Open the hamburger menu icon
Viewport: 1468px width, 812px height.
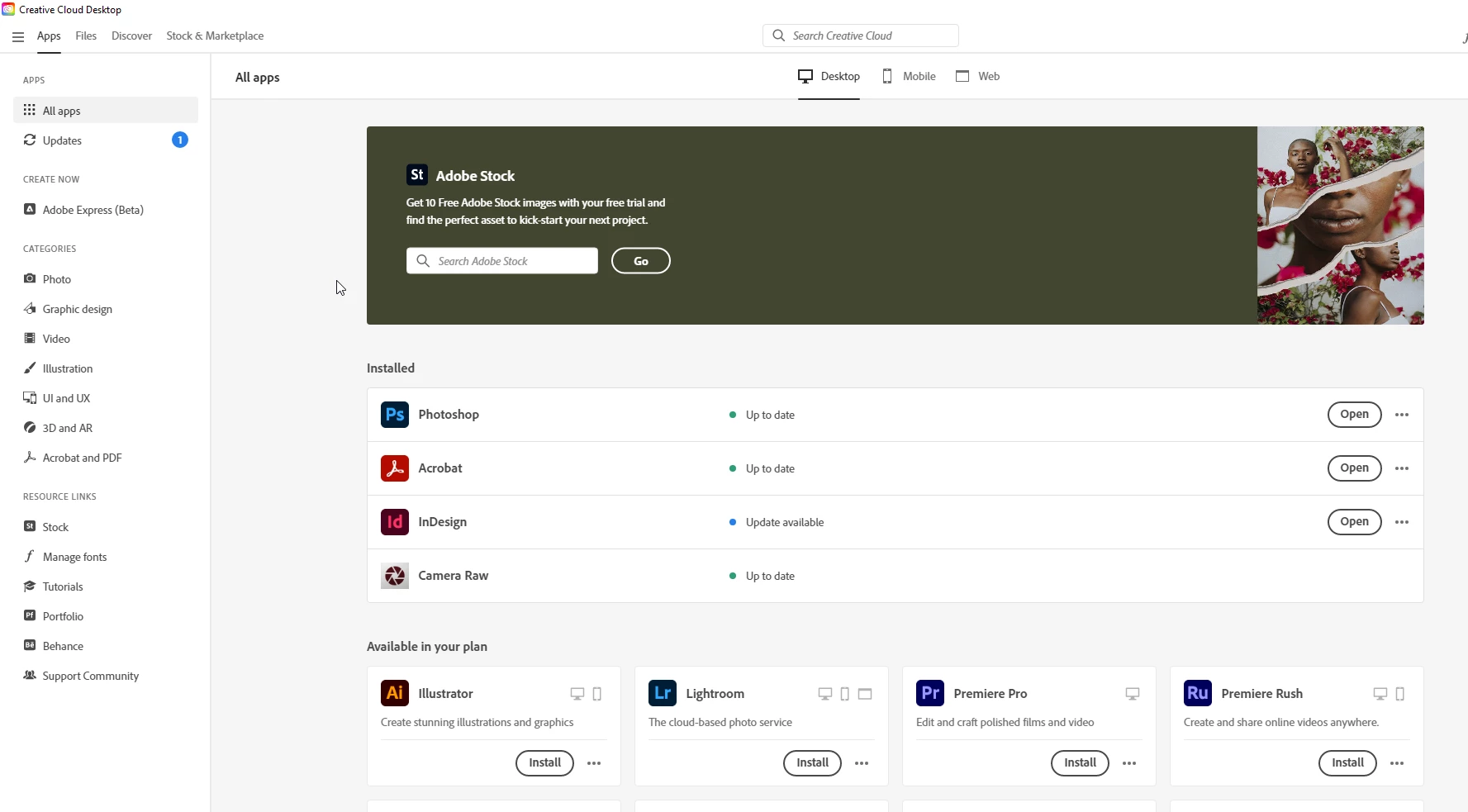coord(18,36)
